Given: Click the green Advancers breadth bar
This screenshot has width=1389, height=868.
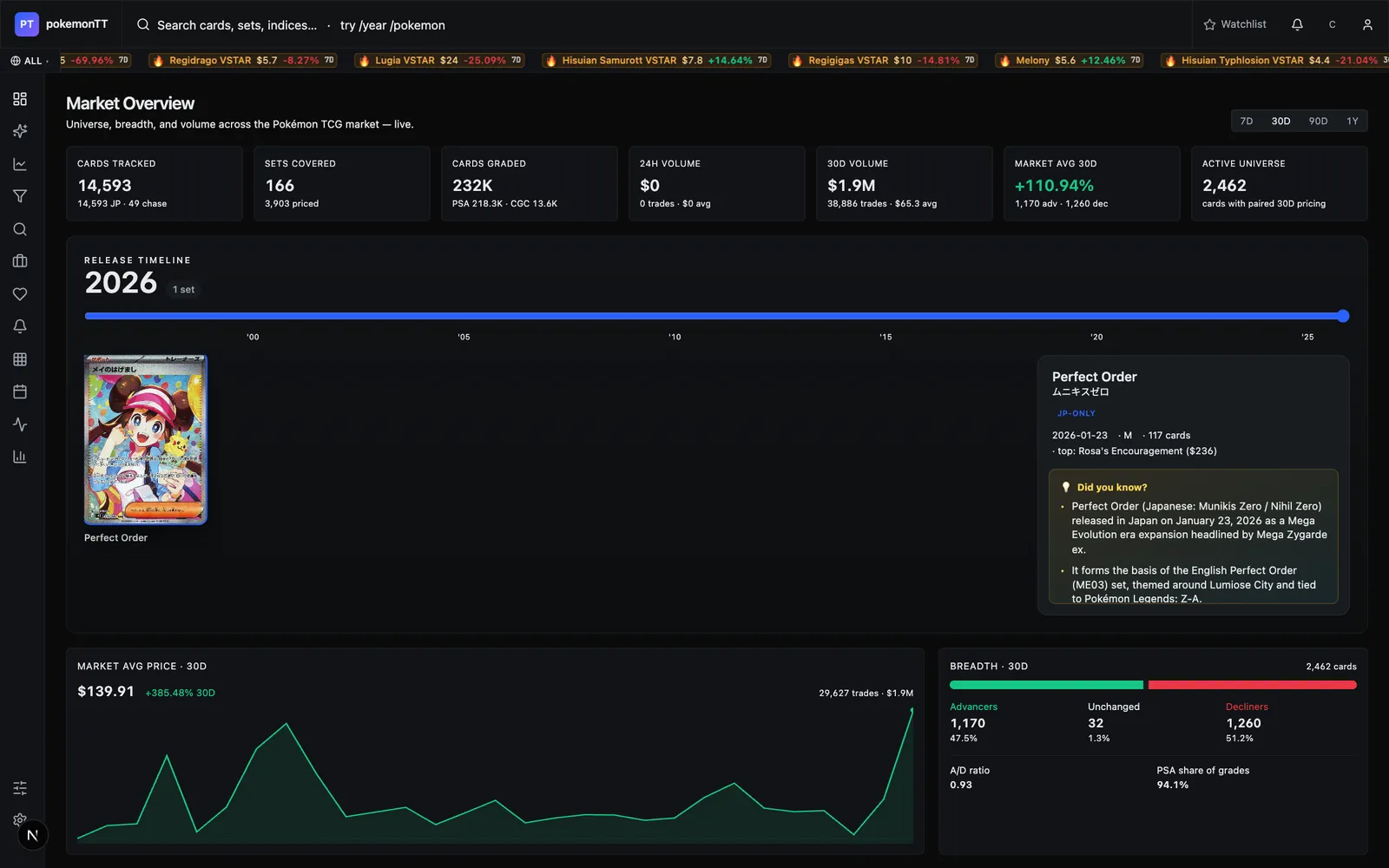Looking at the screenshot, I should pos(1046,685).
